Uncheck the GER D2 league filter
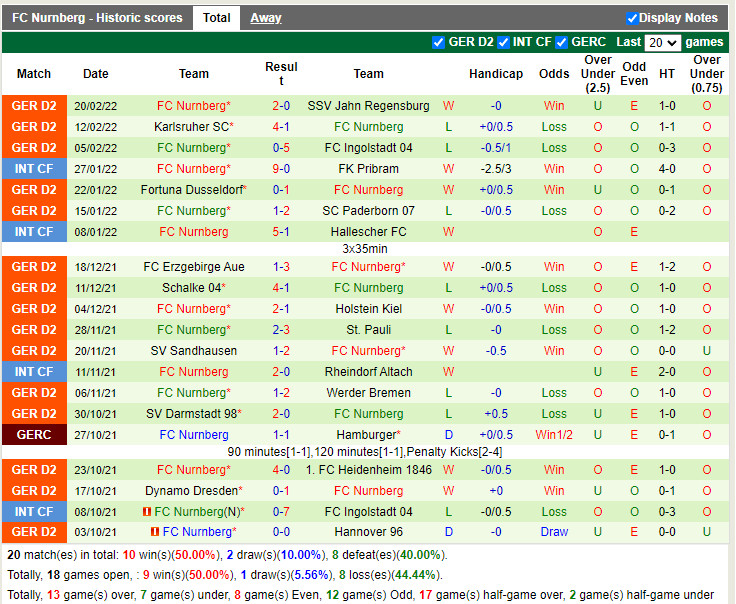The height and width of the screenshot is (604, 736). tap(438, 42)
